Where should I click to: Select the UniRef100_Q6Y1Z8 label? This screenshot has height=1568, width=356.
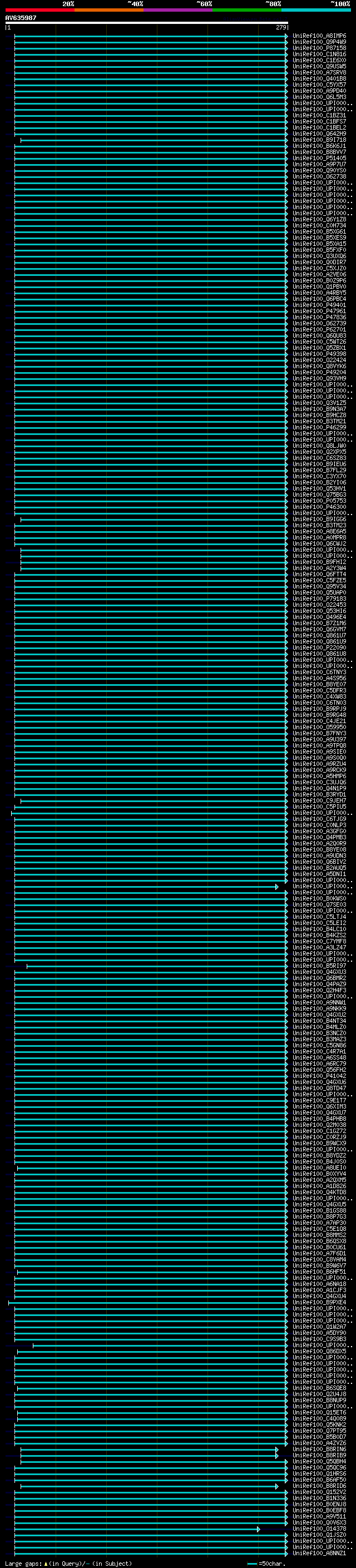tap(319, 219)
